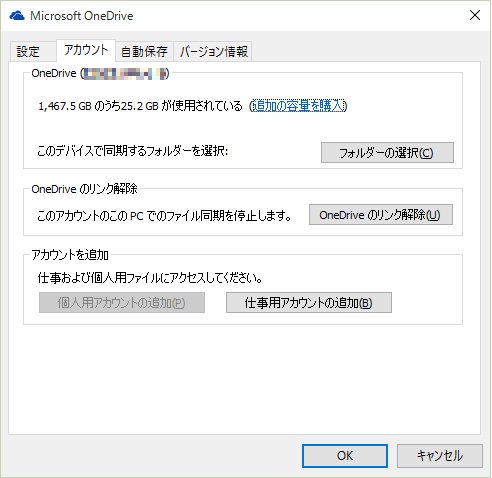The image size is (492, 478).
Task: Follow the 追加の容量を購入 link
Action: point(298,106)
